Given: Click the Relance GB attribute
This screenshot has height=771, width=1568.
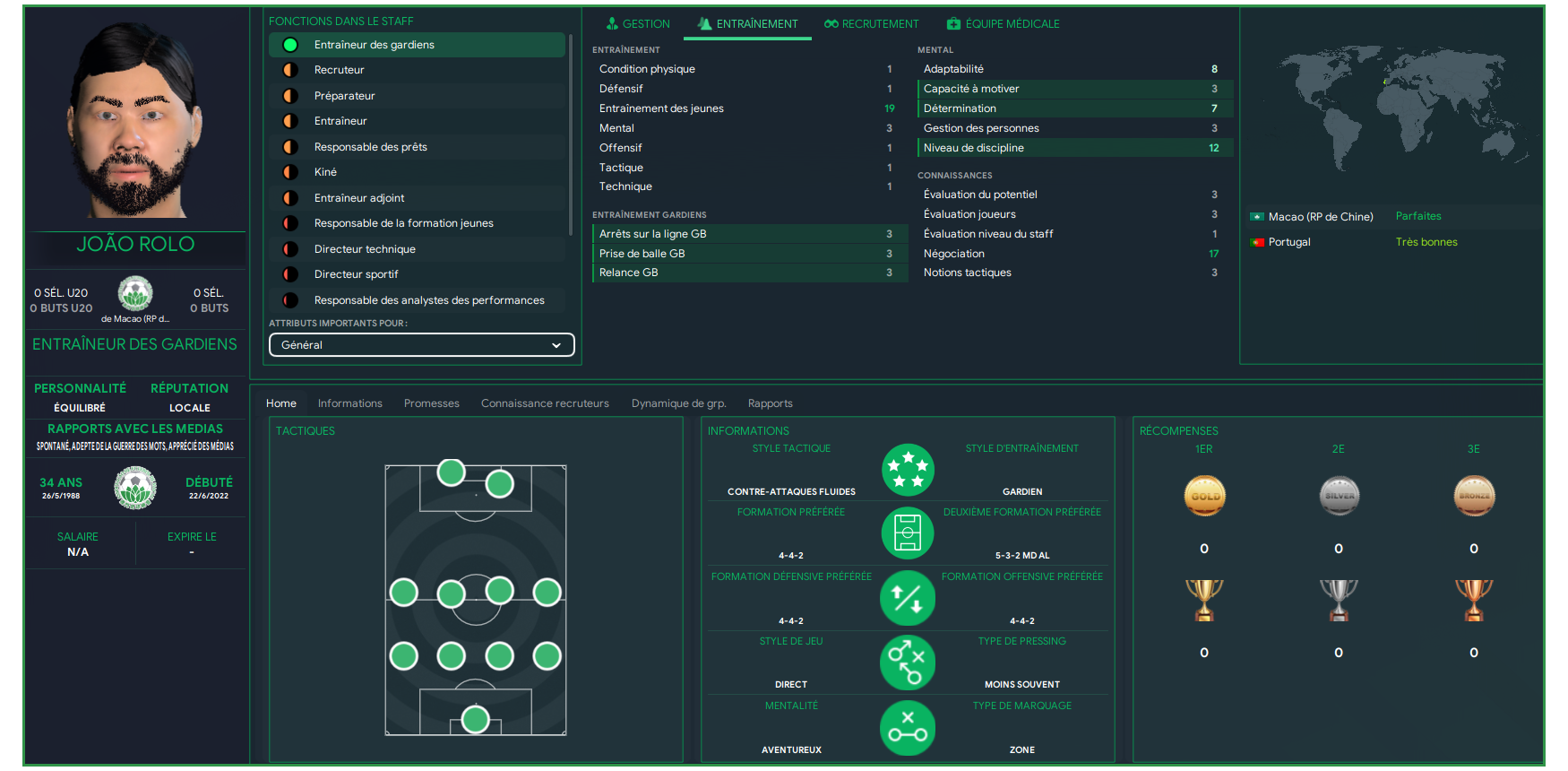Looking at the screenshot, I should coord(749,273).
